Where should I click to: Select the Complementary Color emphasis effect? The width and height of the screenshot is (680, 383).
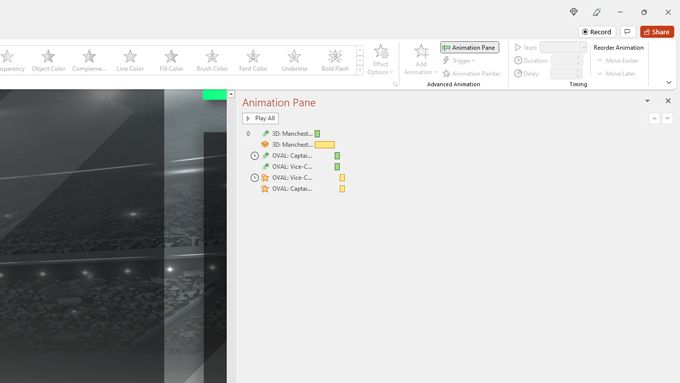pos(89,60)
